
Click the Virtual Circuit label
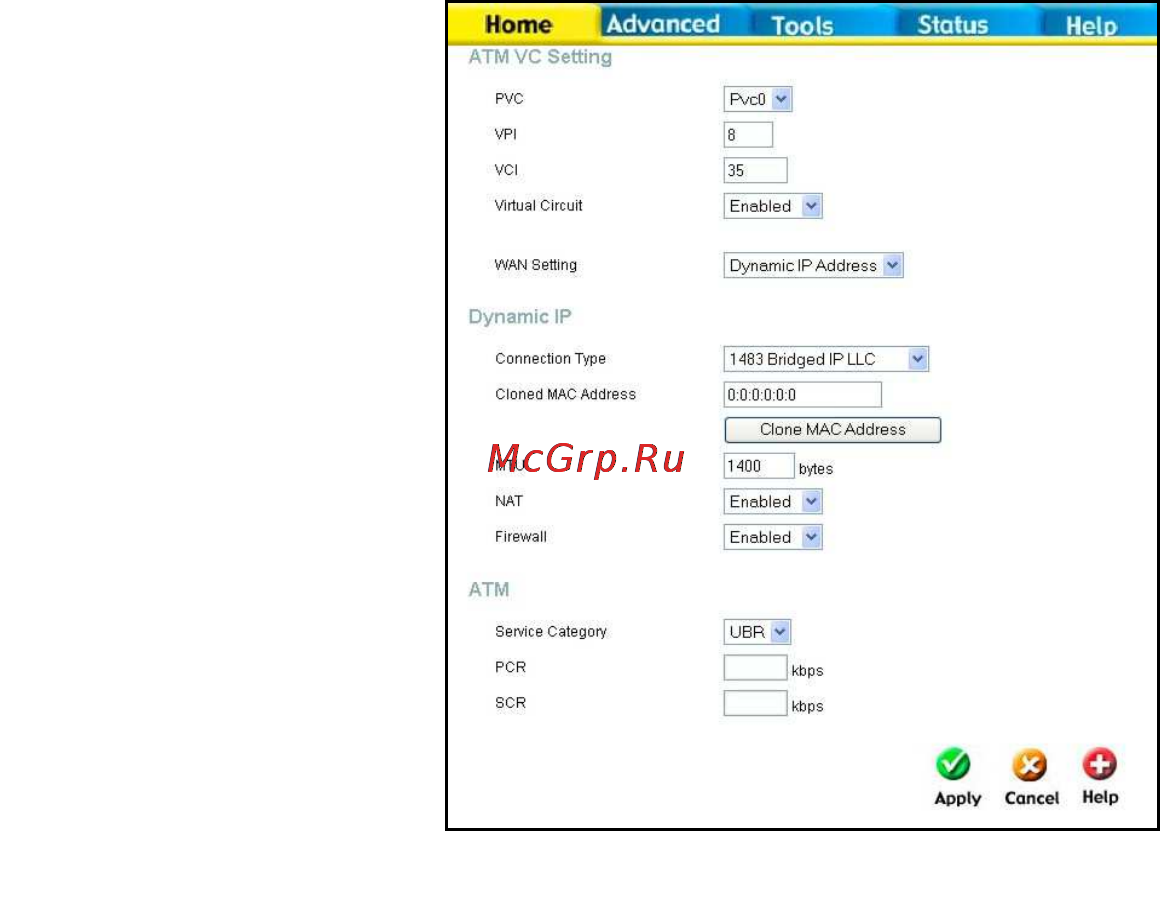tap(539, 205)
